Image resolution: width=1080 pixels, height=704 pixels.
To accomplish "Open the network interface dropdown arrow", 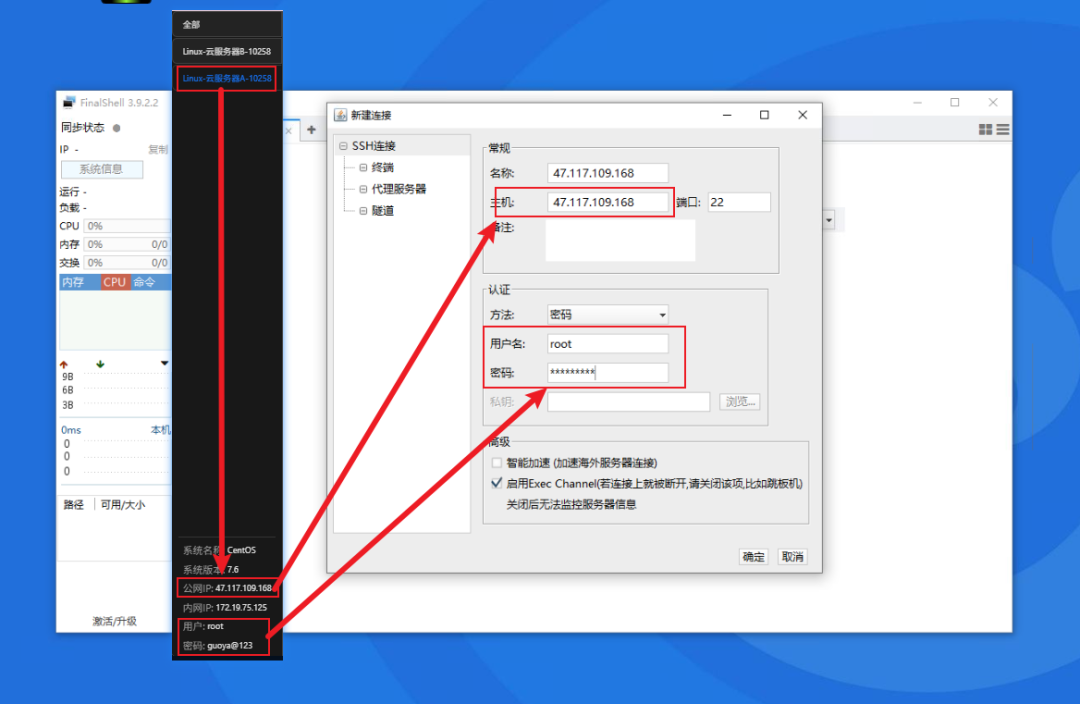I will (164, 363).
